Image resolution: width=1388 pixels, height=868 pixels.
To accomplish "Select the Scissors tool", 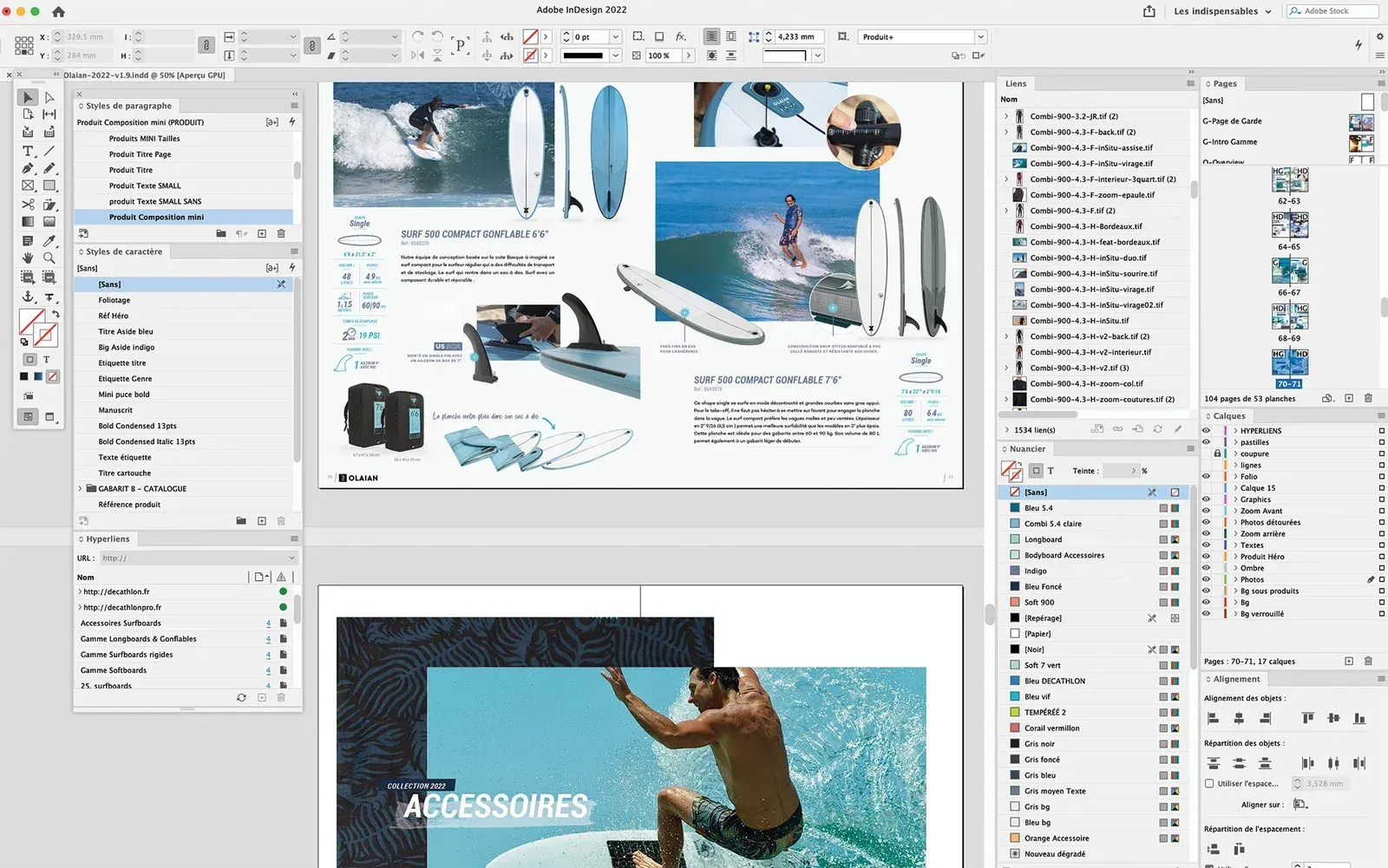I will [28, 205].
